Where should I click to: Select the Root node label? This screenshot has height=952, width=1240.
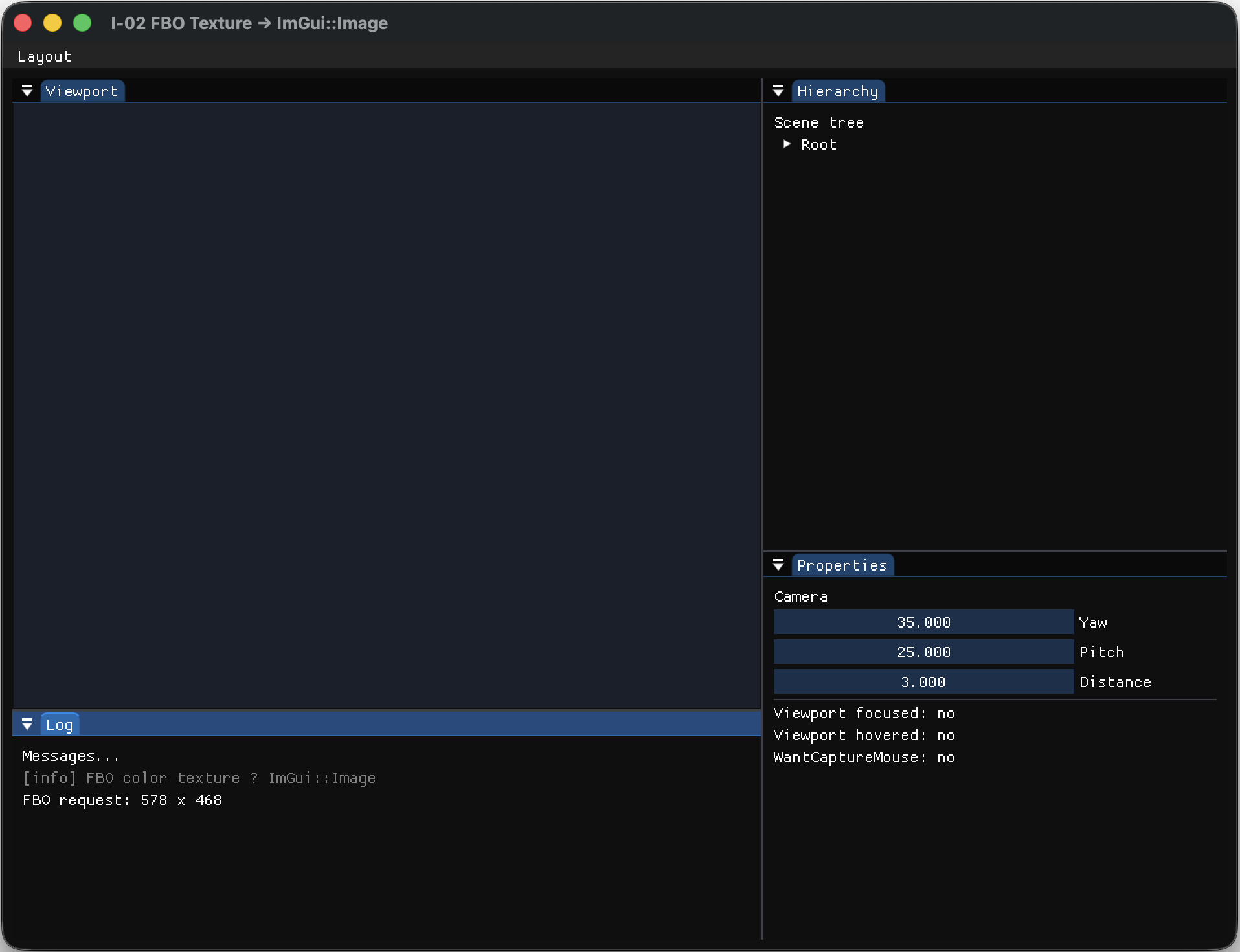tap(818, 144)
